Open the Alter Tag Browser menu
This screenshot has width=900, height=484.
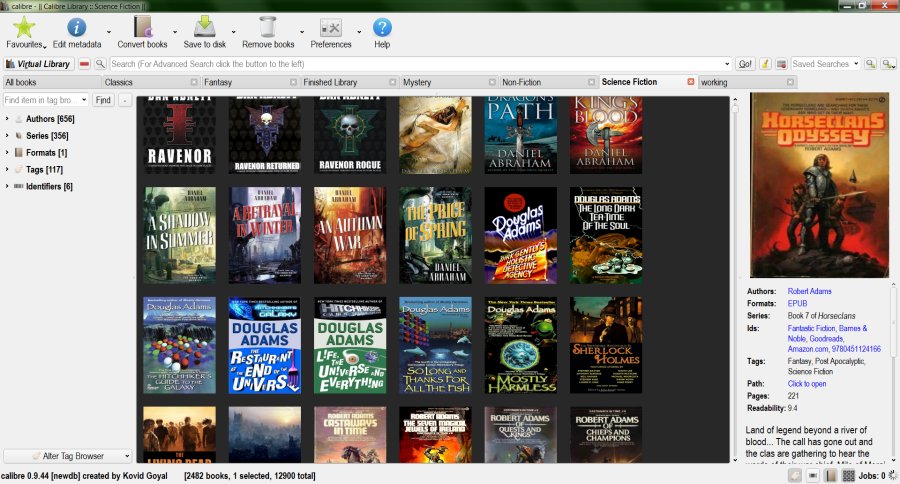68,456
